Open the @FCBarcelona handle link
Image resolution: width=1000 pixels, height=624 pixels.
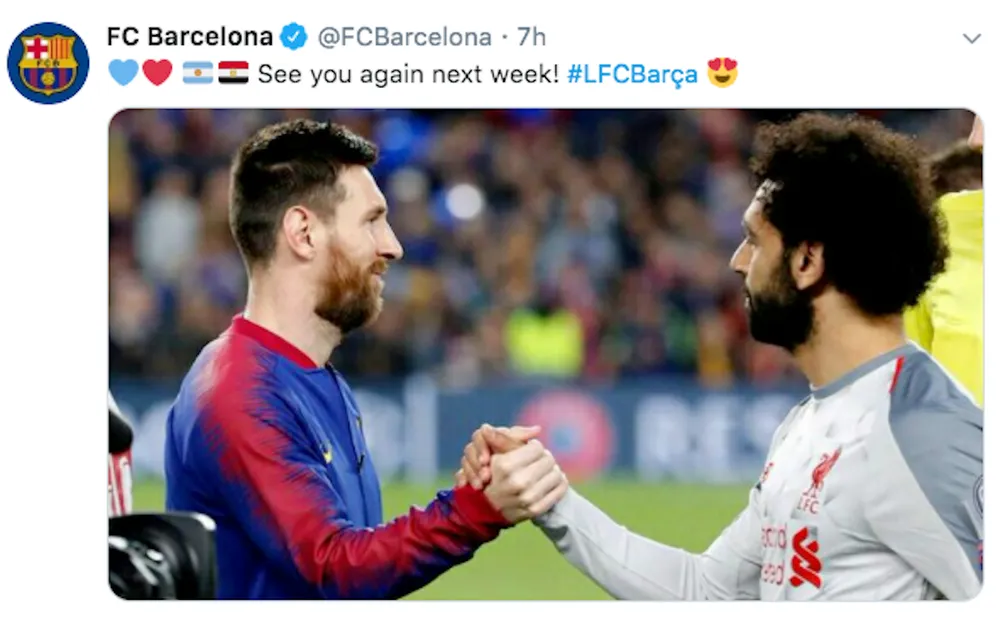tap(404, 37)
